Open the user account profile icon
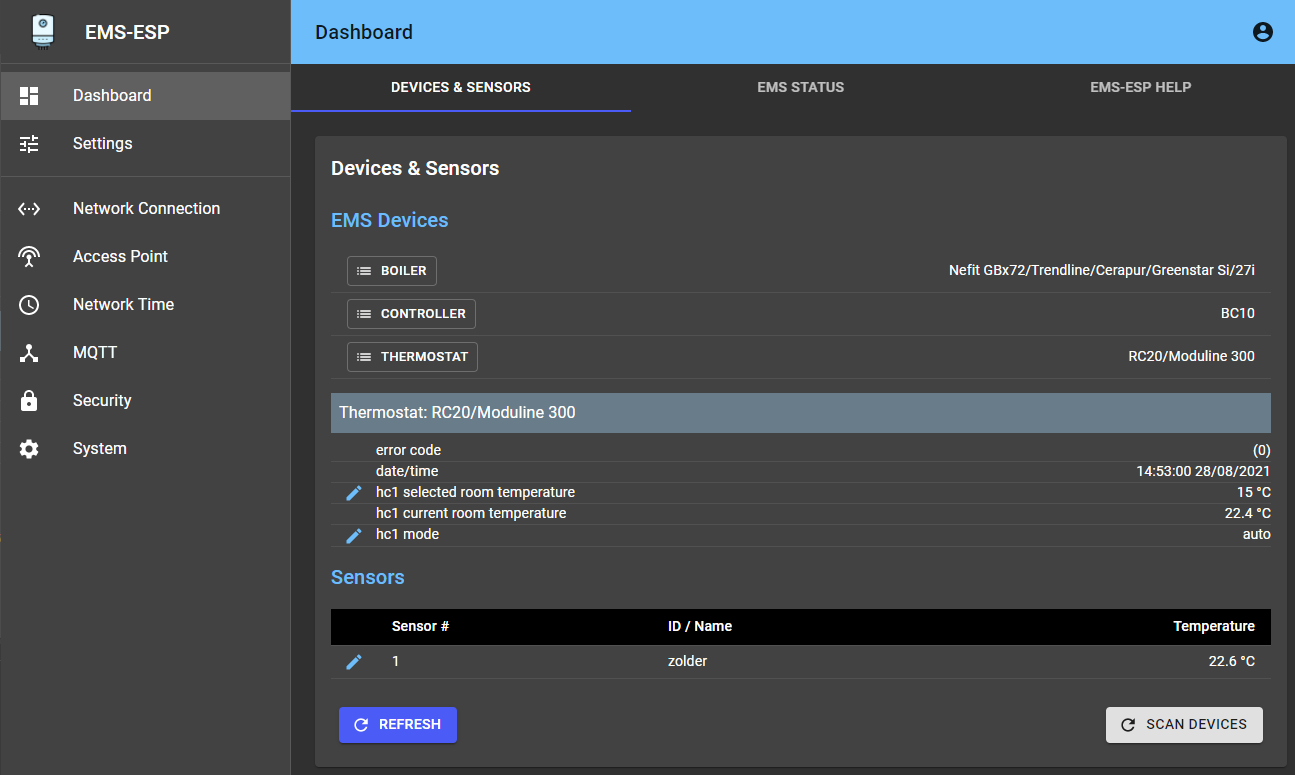1295x775 pixels. pyautogui.click(x=1262, y=32)
